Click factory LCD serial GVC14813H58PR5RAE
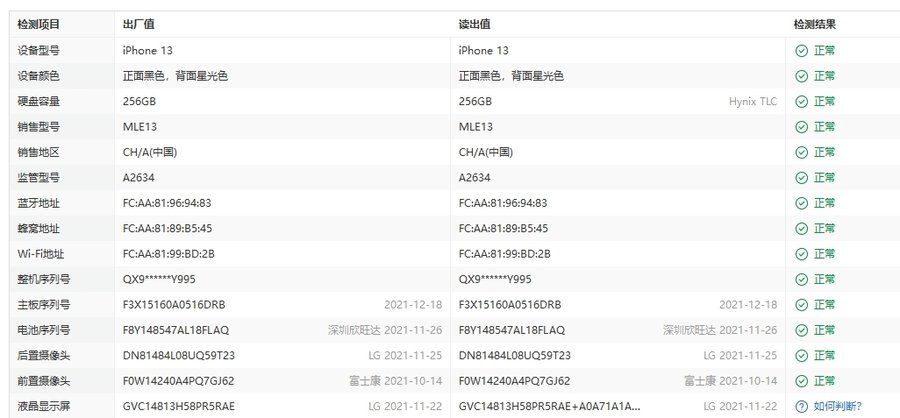 (179, 407)
